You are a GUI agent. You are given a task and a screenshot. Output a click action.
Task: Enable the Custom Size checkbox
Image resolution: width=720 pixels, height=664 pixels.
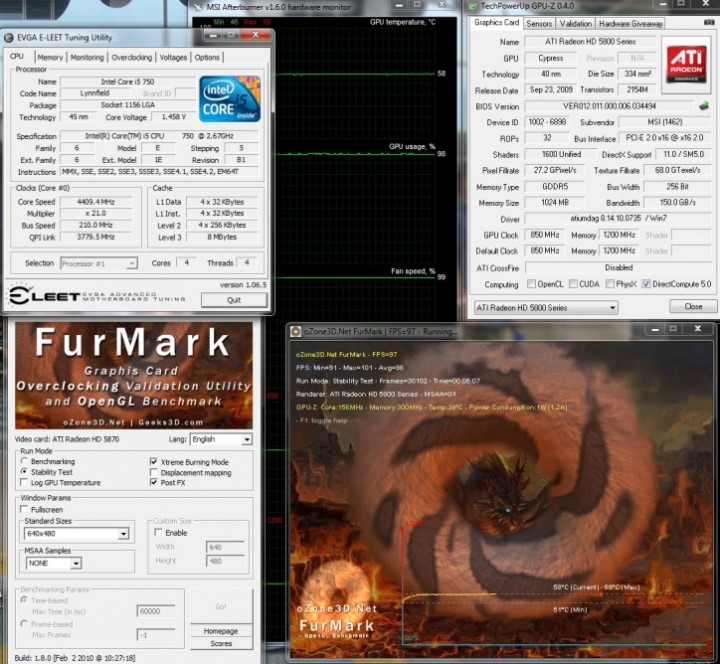158,532
